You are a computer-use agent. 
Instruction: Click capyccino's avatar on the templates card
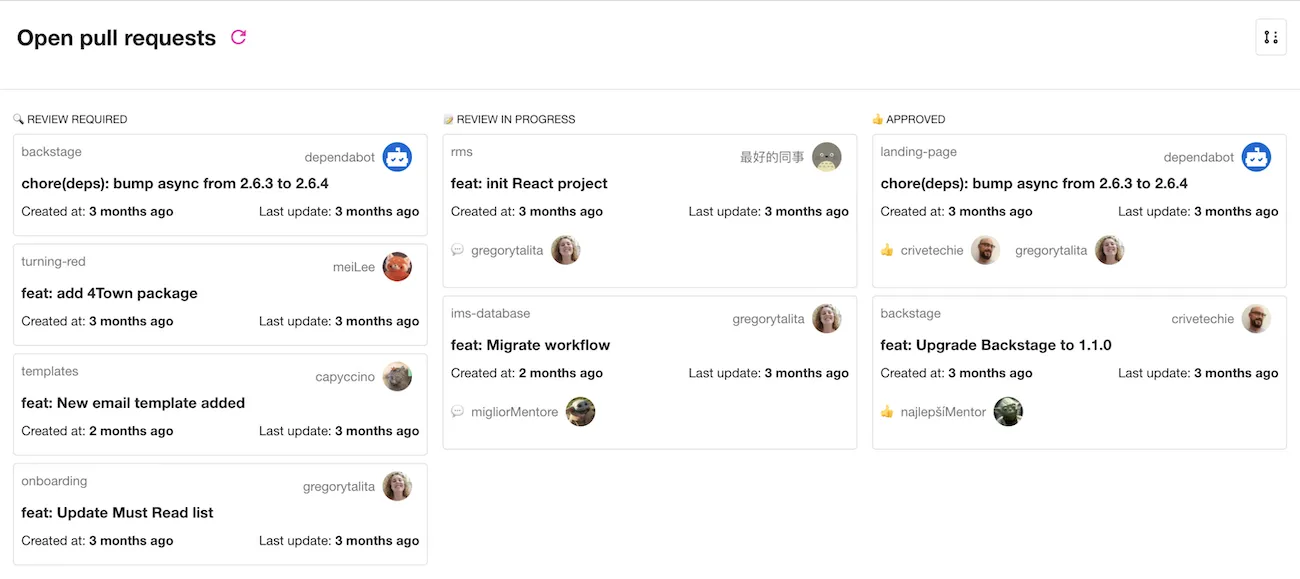click(x=396, y=376)
